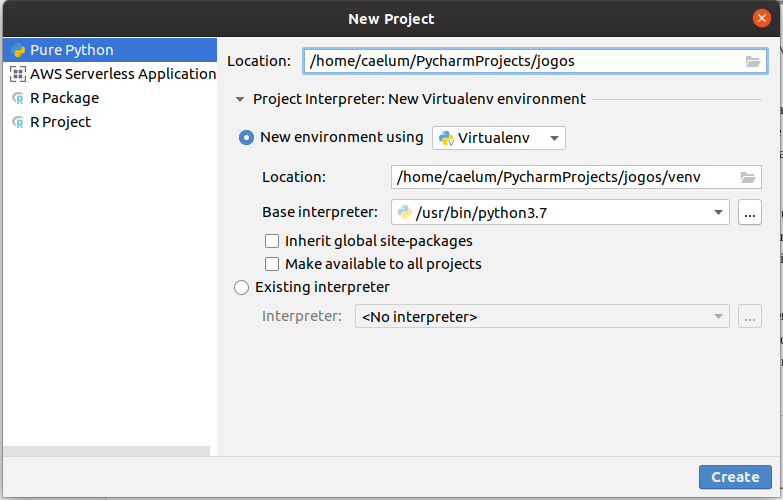The height and width of the screenshot is (500, 783).
Task: Open the Base interpreter dropdown
Action: [560, 212]
